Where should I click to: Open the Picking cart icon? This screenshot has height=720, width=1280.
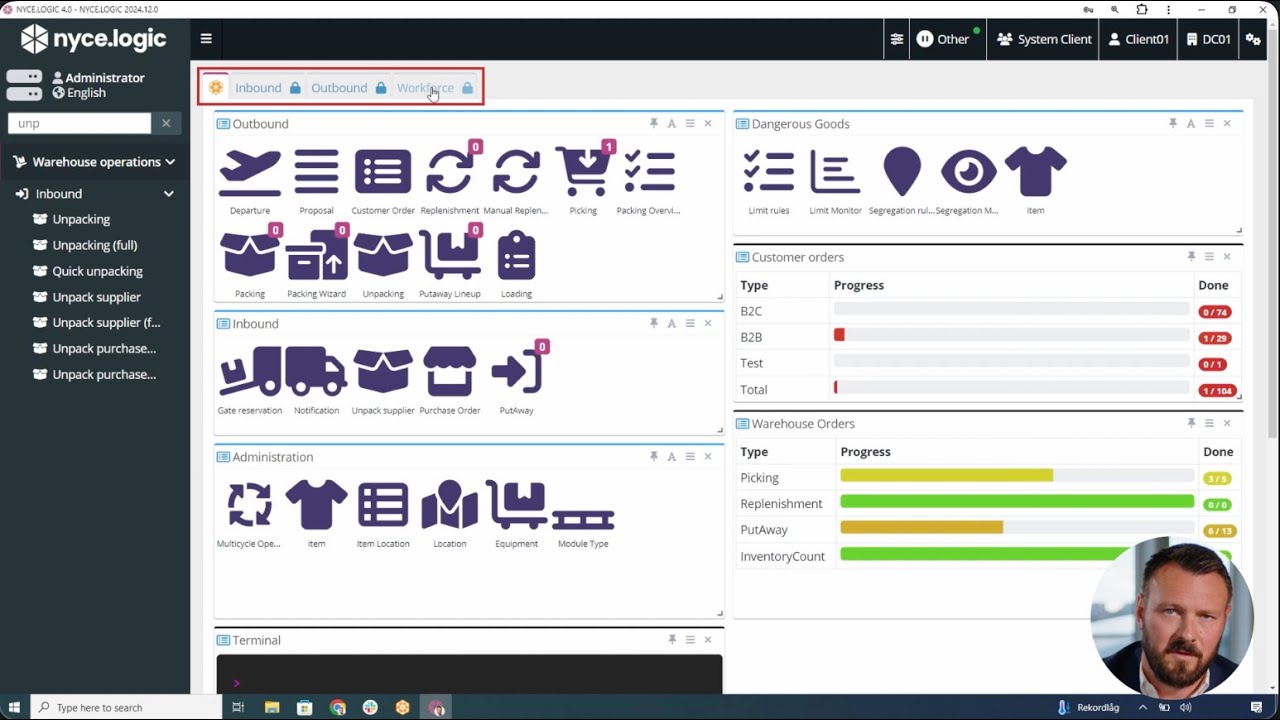(x=583, y=172)
